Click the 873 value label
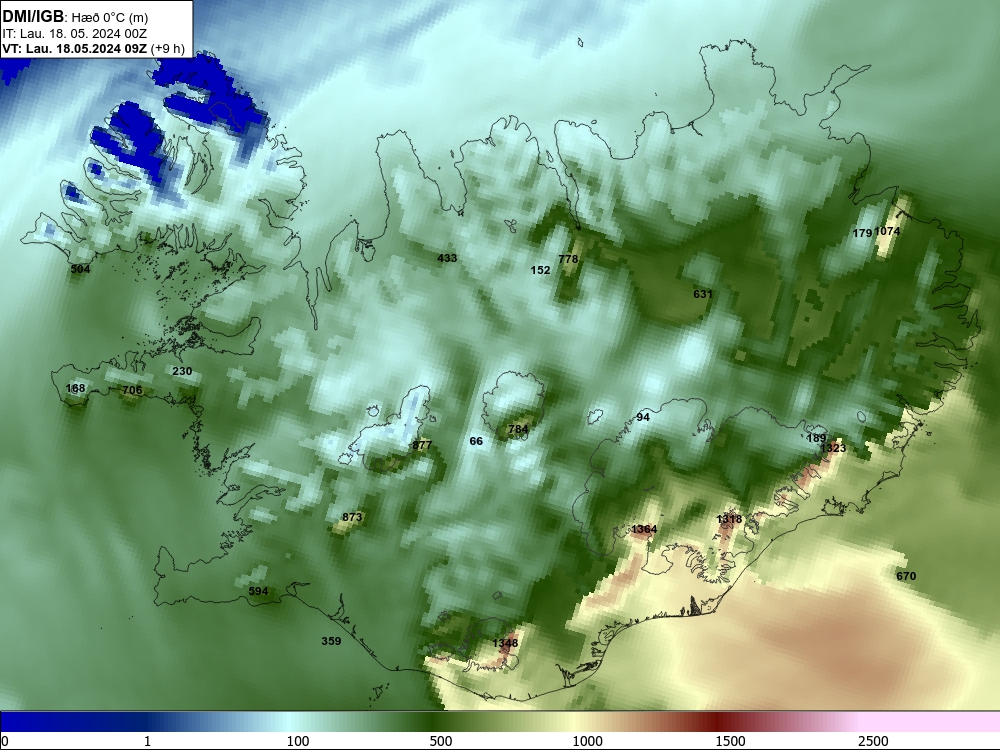 click(x=352, y=517)
